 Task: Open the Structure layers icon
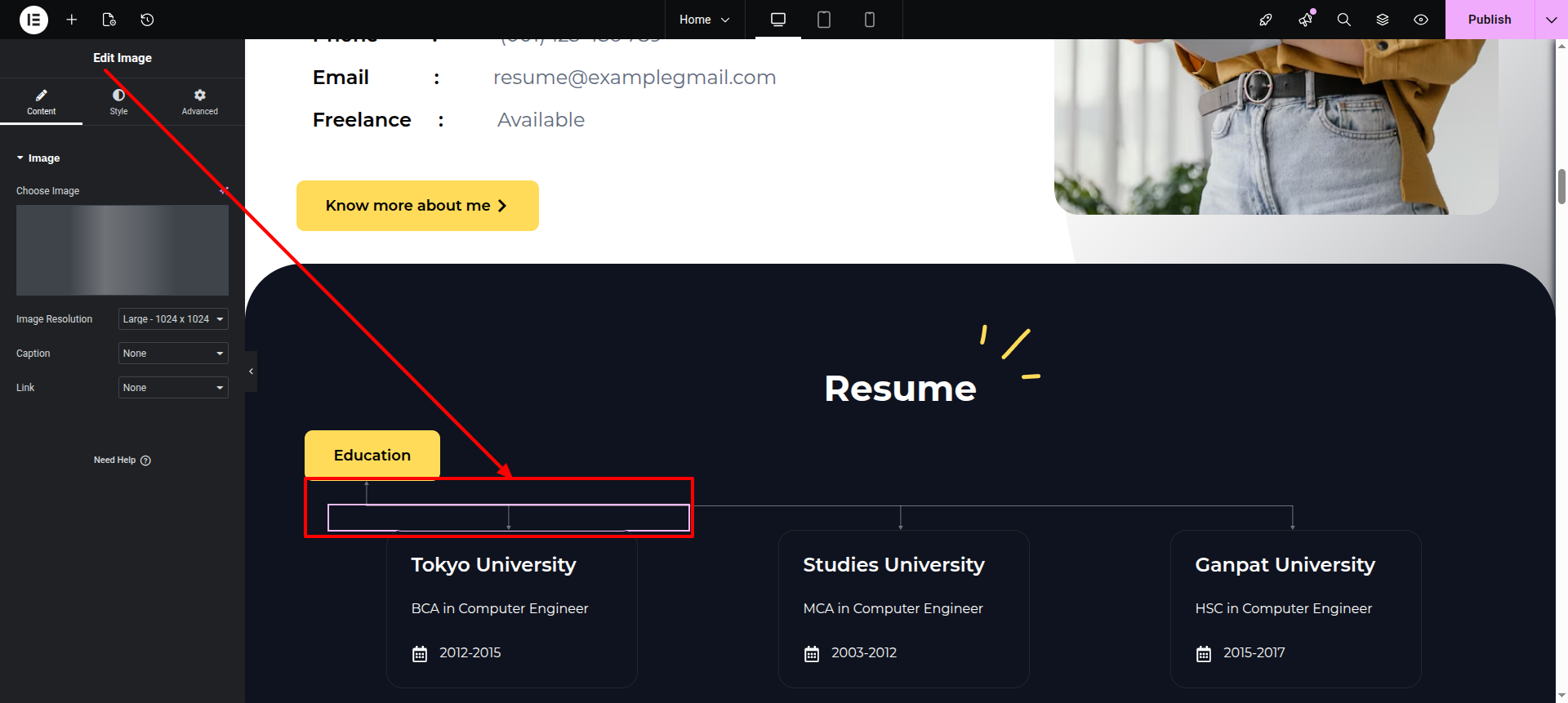pos(1383,20)
